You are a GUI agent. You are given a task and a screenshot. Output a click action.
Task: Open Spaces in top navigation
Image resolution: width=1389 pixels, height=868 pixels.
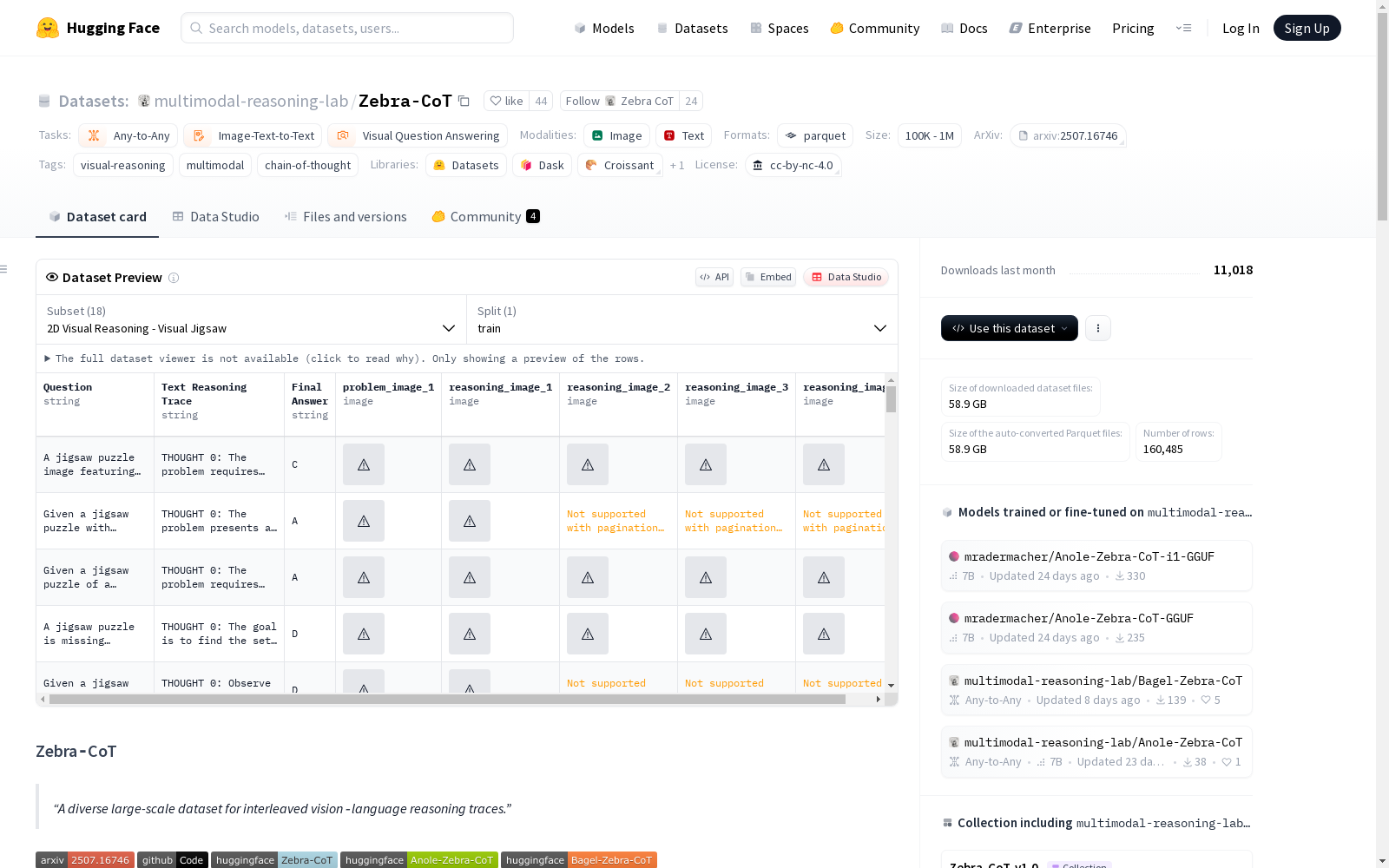point(780,28)
